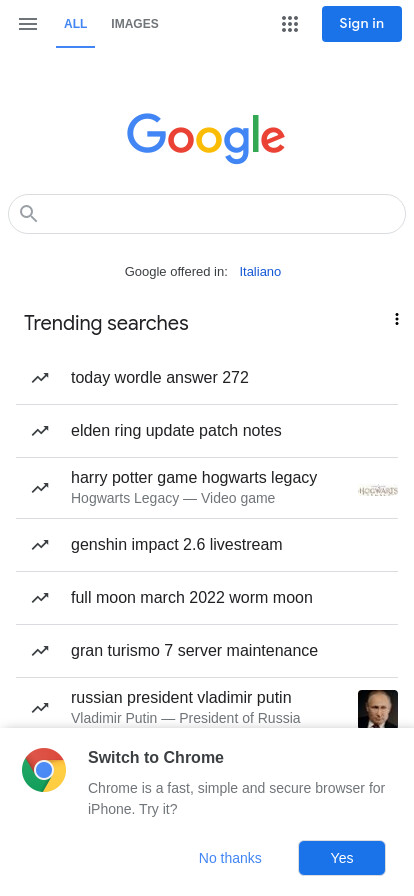The image size is (414, 896).
Task: Click trending arrow beside gran turismo 7
Action: coord(40,651)
